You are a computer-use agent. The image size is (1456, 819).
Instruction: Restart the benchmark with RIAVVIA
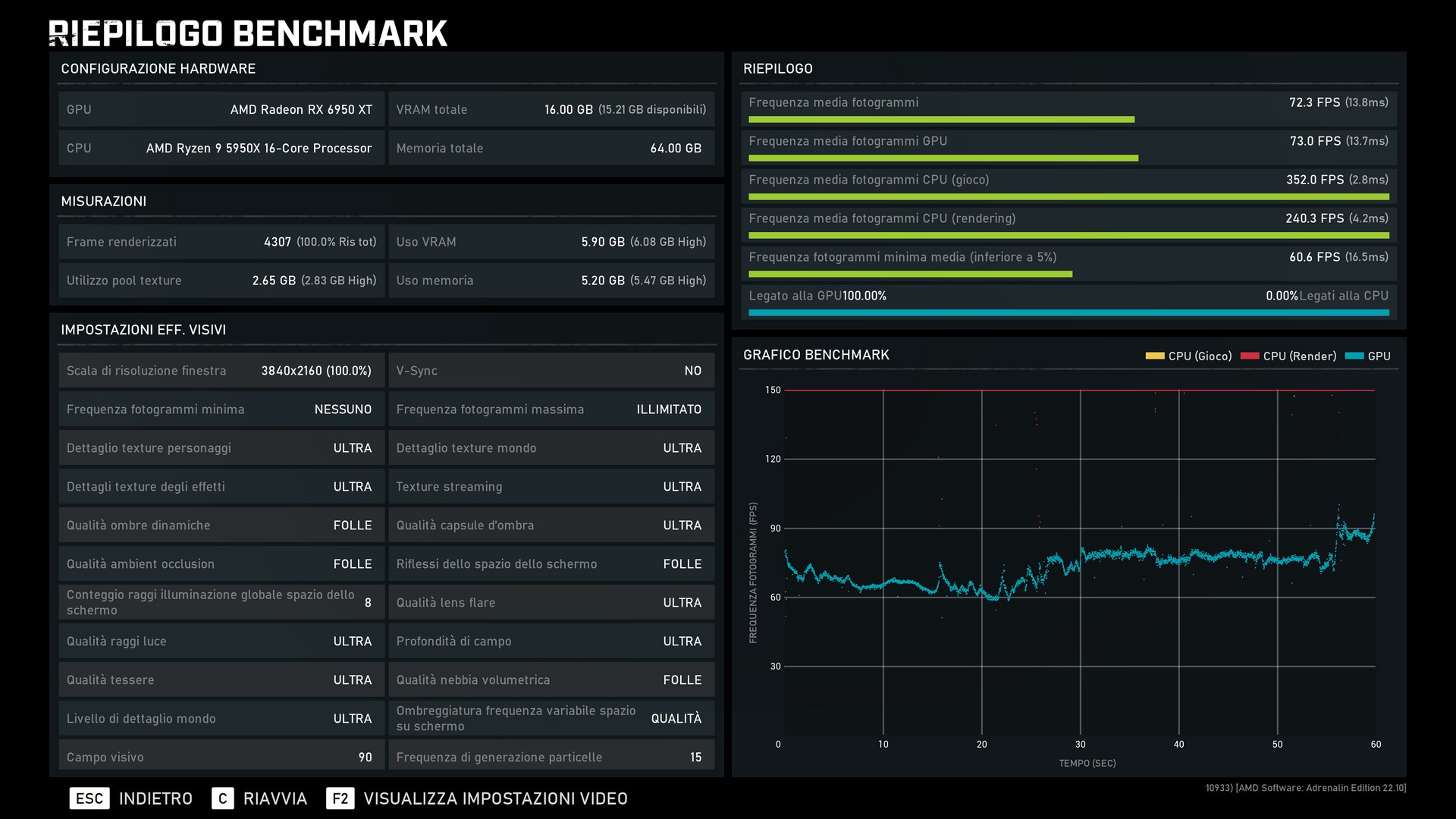(x=275, y=799)
